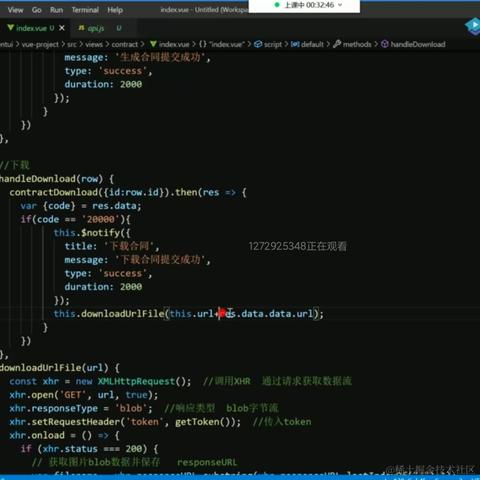
Task: Click 'this.$notify({' inside handleDownload
Action: (x=92, y=233)
